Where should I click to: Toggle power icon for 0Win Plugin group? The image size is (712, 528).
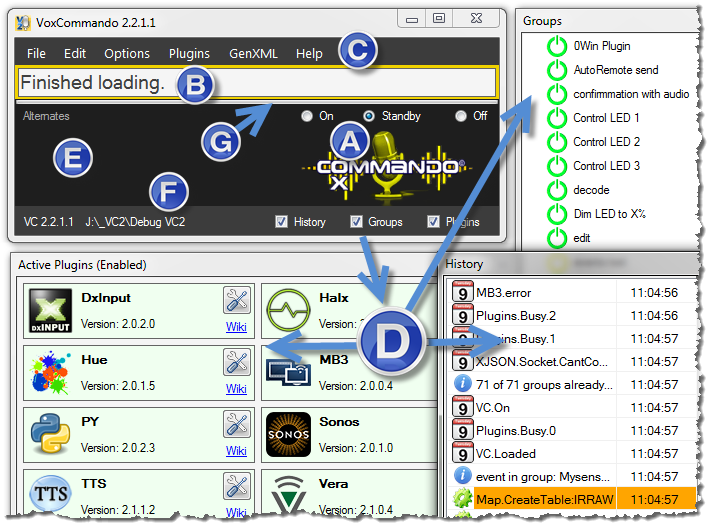[x=557, y=46]
